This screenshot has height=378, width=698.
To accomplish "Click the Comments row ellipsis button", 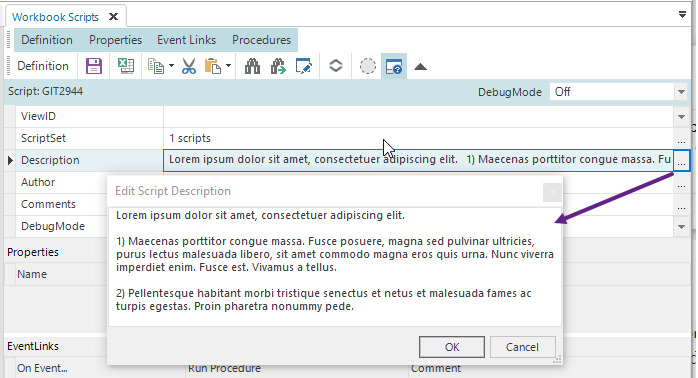I will 681,205.
